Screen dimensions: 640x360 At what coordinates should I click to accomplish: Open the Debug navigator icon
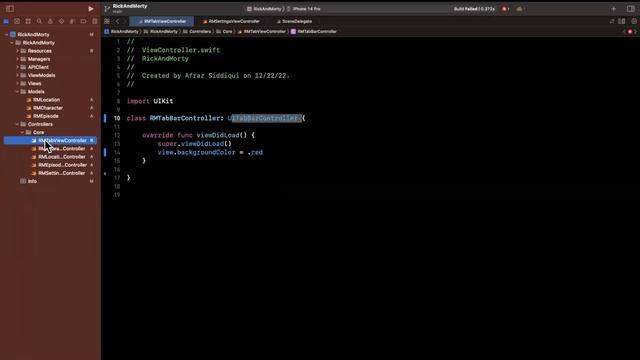72,21
